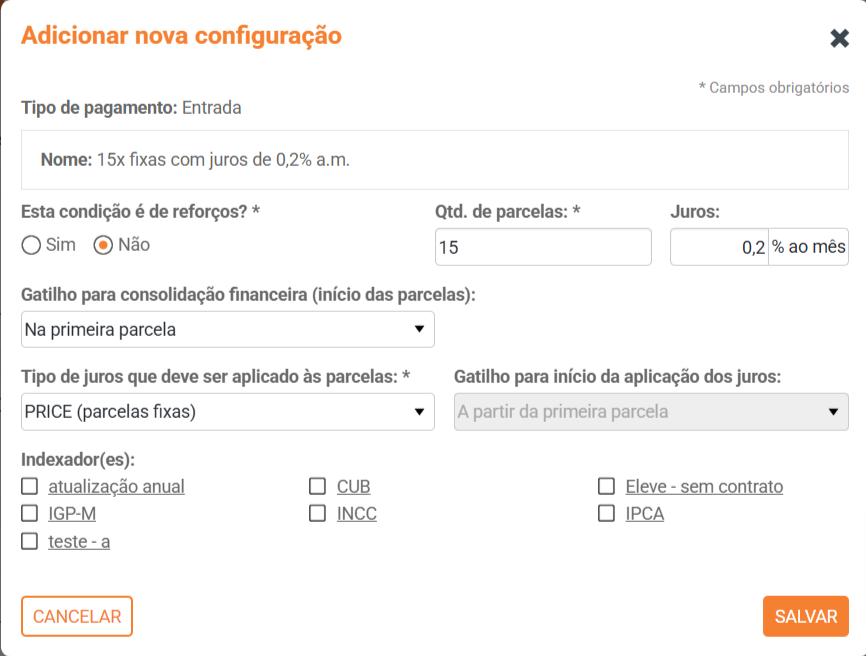Check the IGP-M indexer checkbox
866x656 pixels.
coord(30,514)
